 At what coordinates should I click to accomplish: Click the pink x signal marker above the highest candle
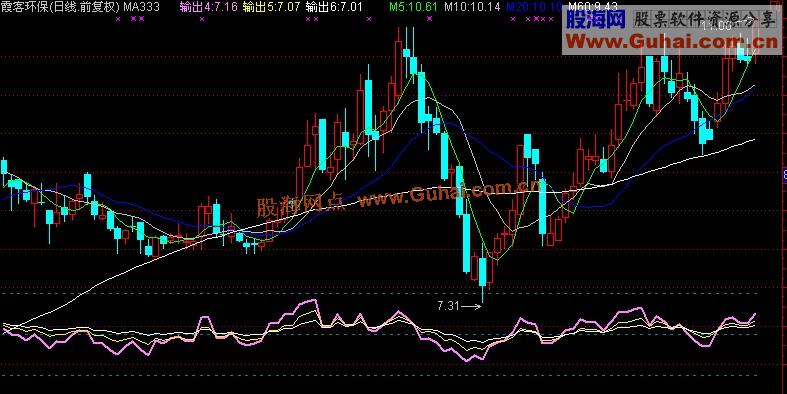click(x=429, y=19)
